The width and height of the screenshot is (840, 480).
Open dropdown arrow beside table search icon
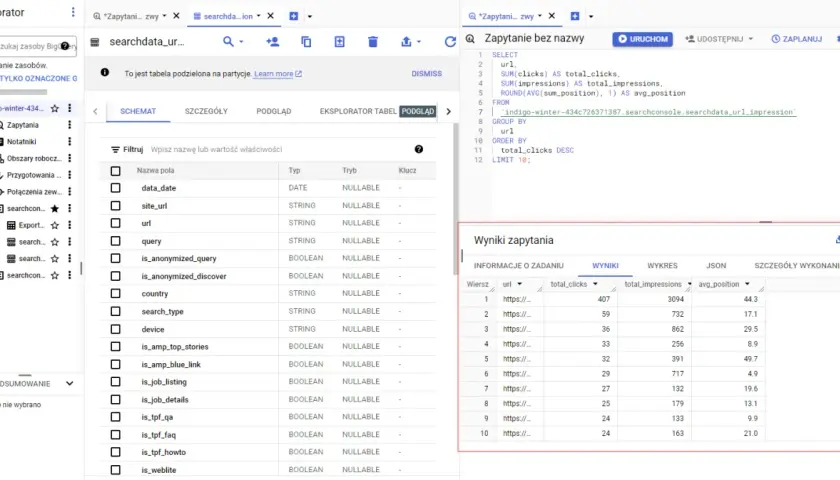pyautogui.click(x=241, y=42)
